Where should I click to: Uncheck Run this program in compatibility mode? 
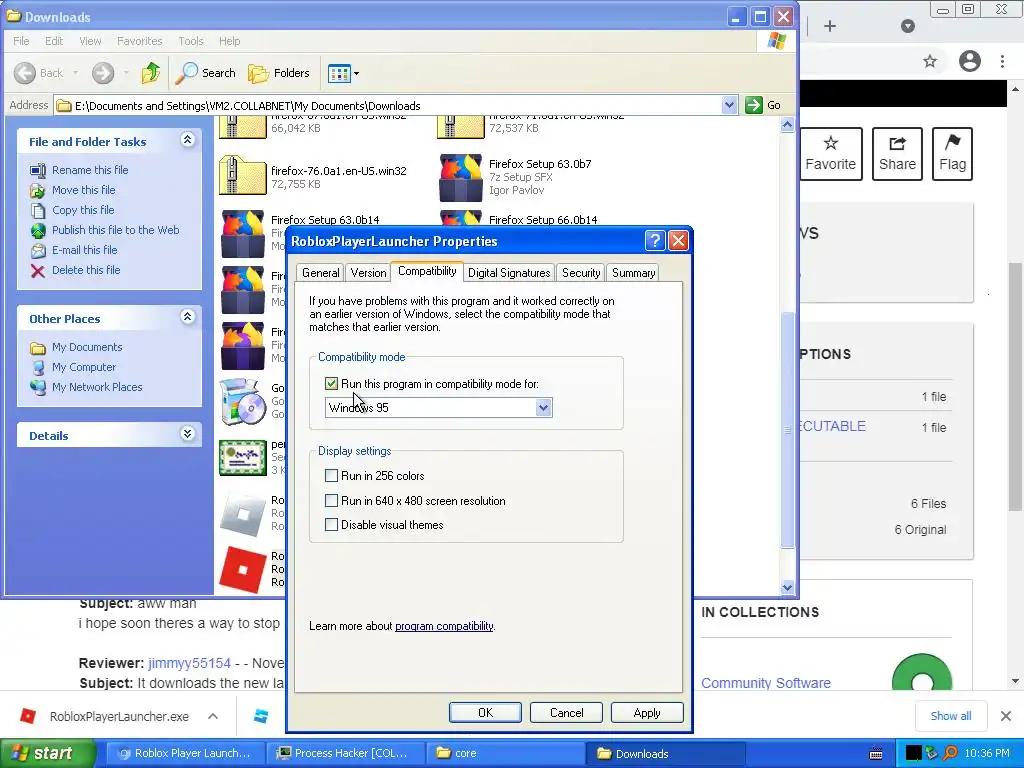coord(331,384)
